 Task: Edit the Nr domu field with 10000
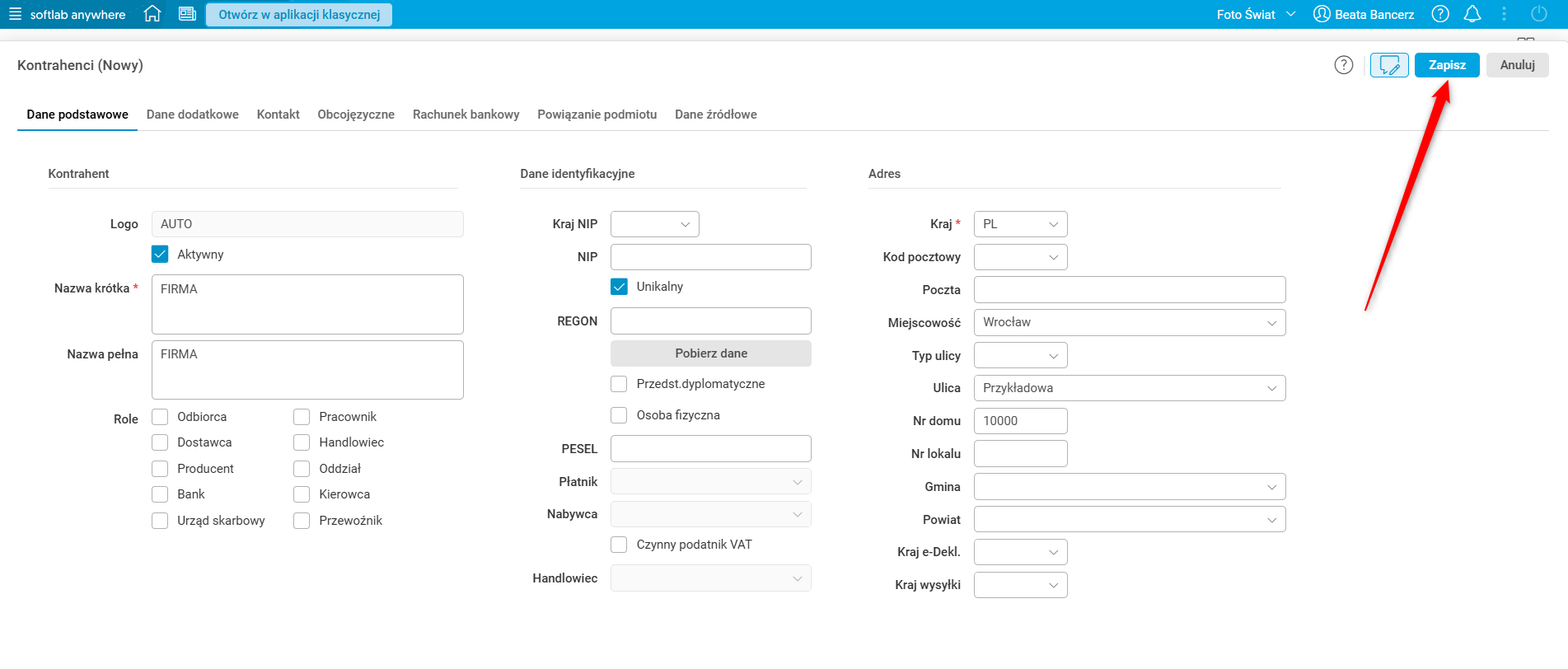click(1021, 421)
